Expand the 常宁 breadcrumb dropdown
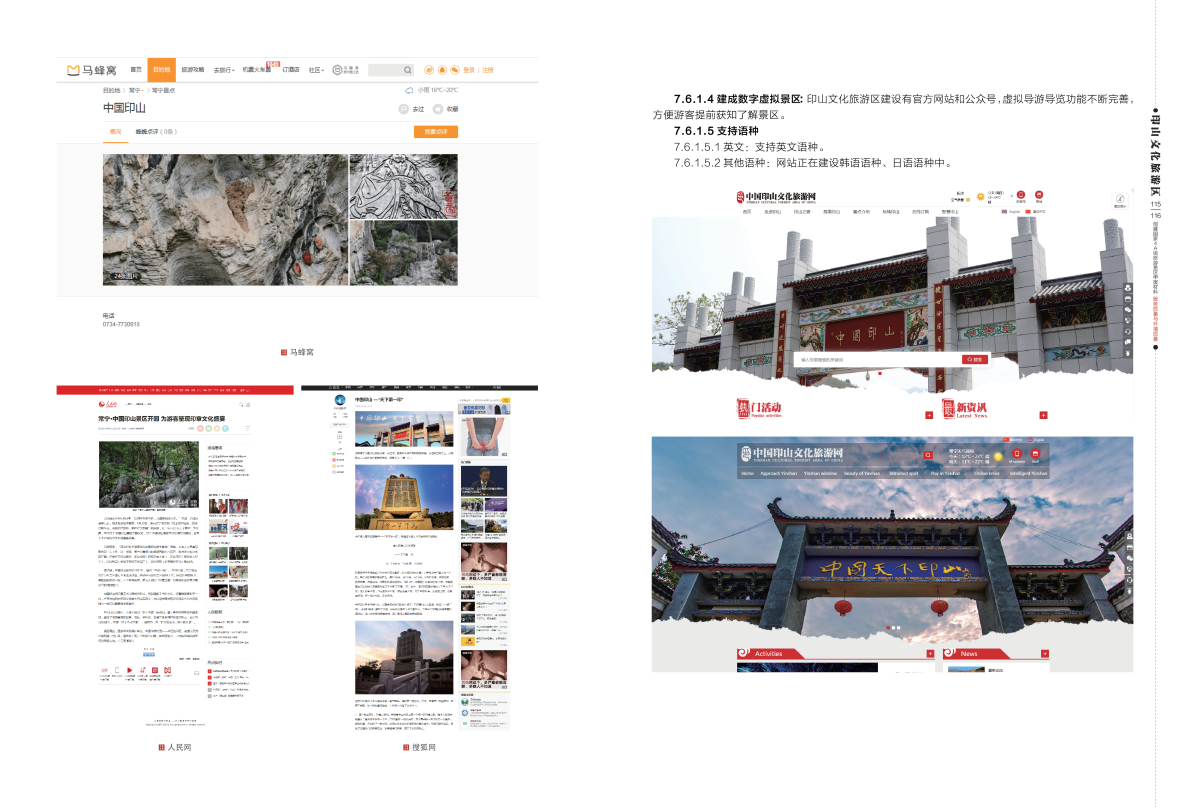Image resolution: width=1190 pixels, height=808 pixels. click(x=137, y=90)
